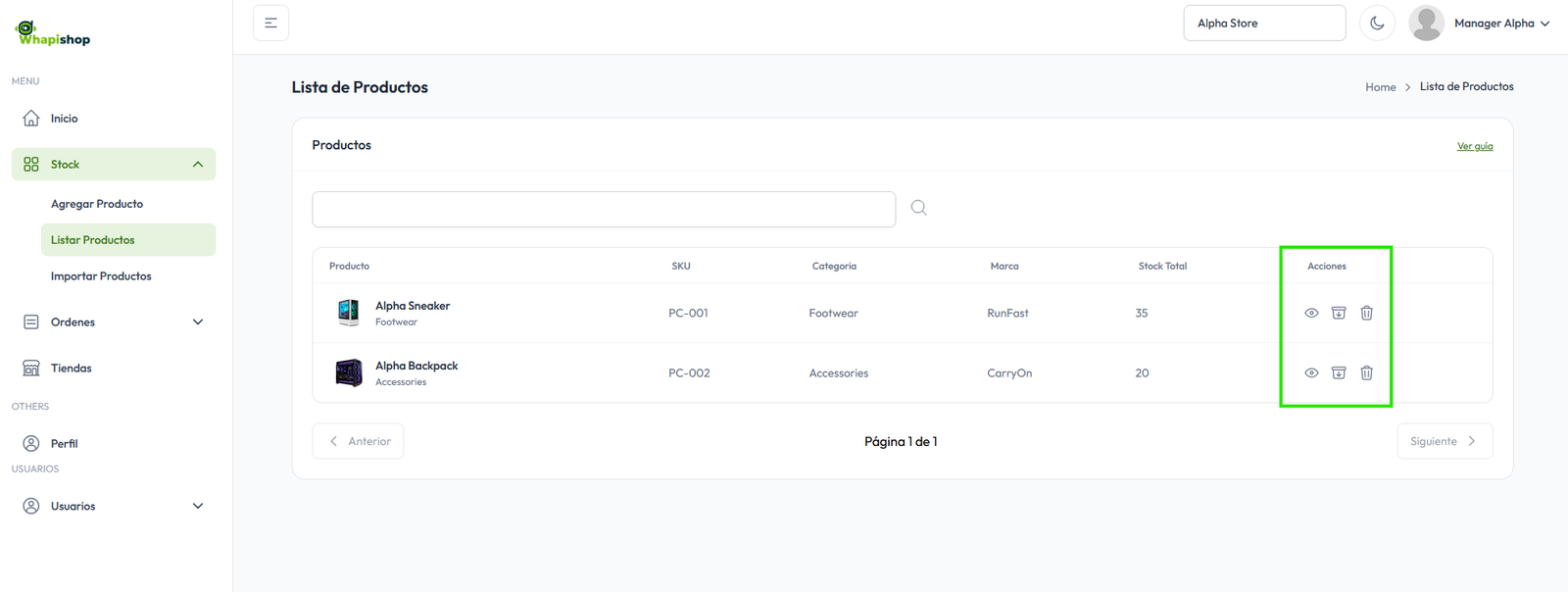Delete Alpha Backpack using trash icon
This screenshot has width=1568, height=592.
point(1366,373)
